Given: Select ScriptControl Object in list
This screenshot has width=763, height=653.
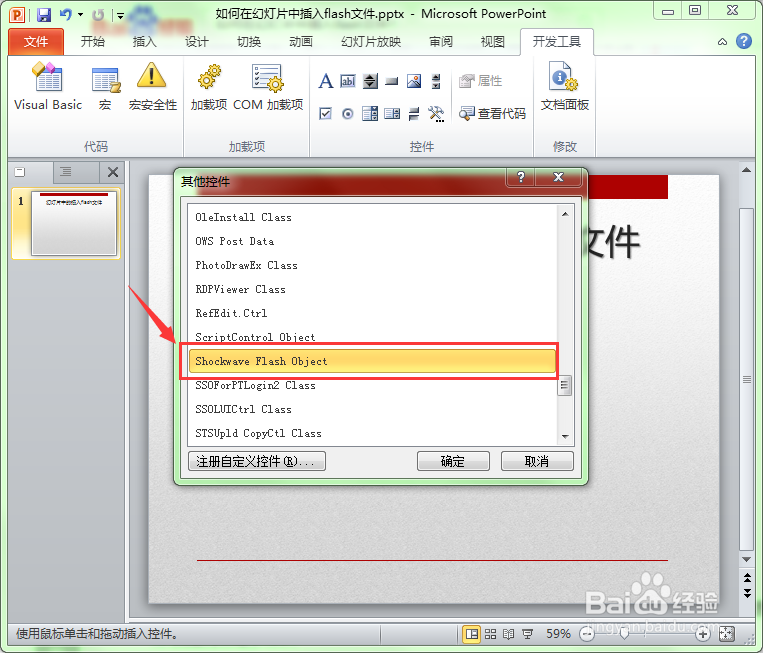Looking at the screenshot, I should [x=372, y=337].
